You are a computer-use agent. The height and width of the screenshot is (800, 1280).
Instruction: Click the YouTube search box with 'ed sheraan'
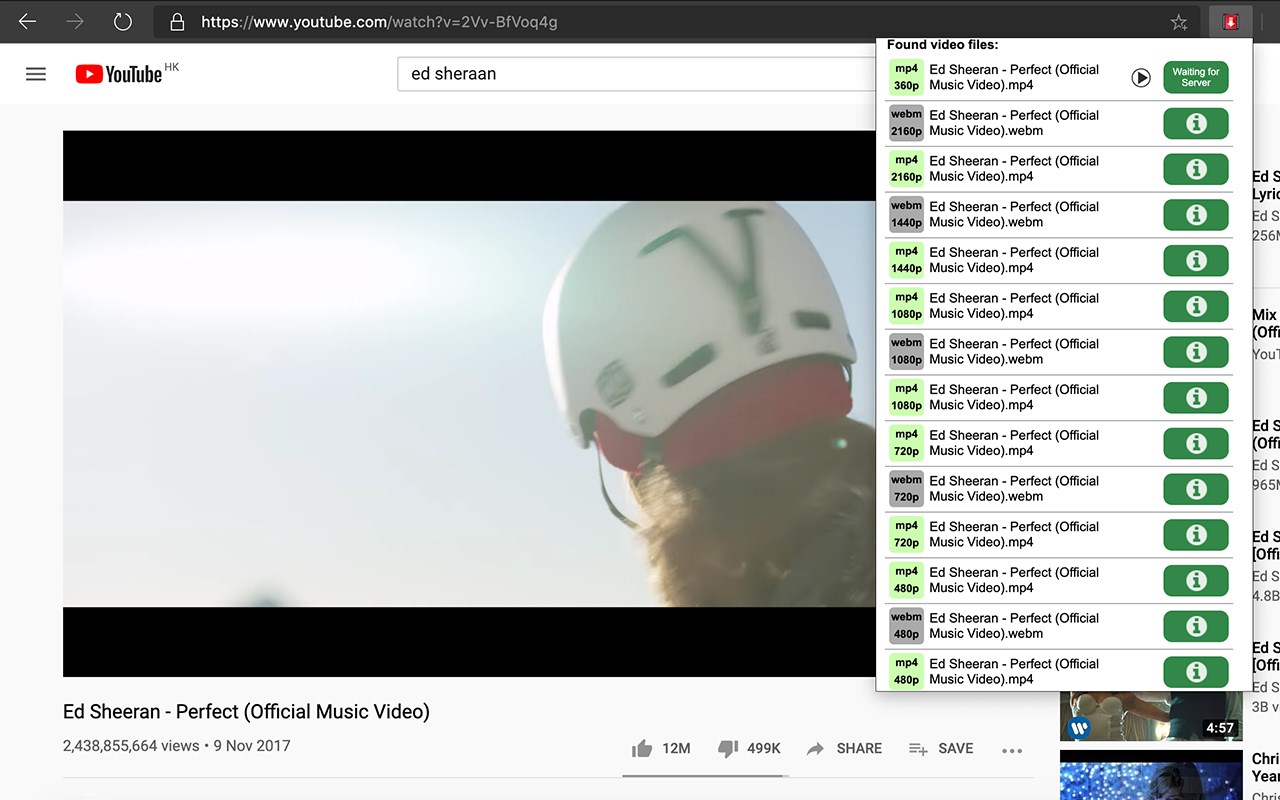click(x=637, y=74)
